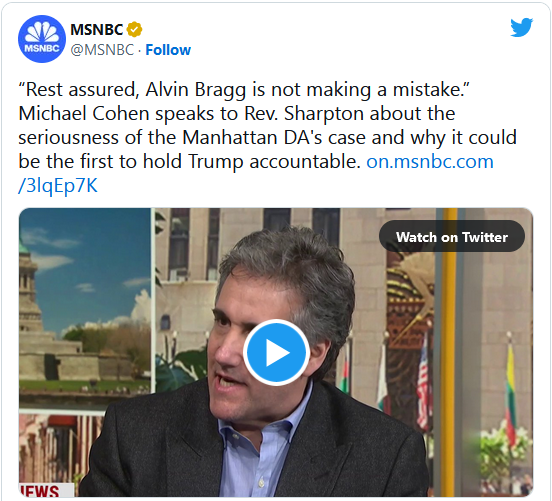Play the video with the blue play button
The width and height of the screenshot is (552, 501).
[276, 352]
